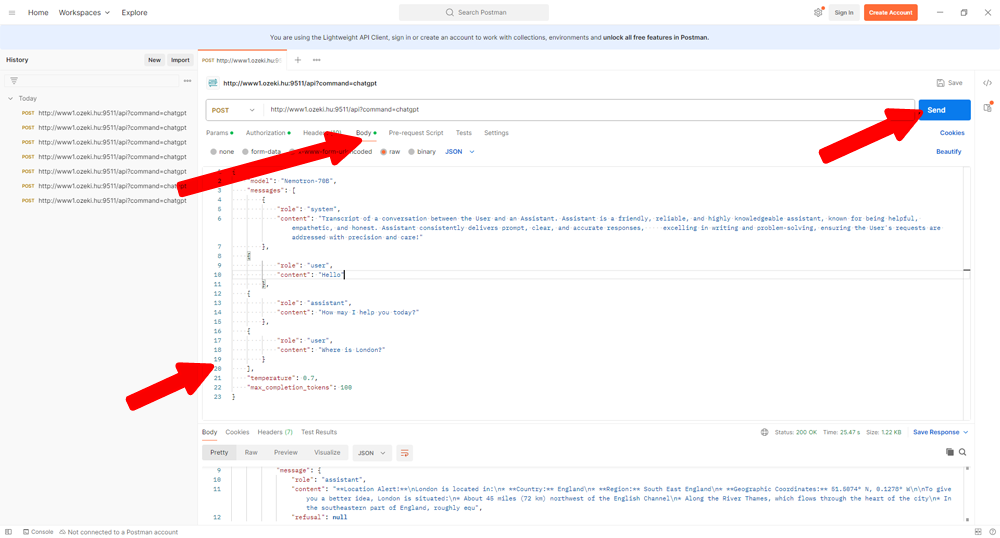Image resolution: width=1000 pixels, height=538 pixels.
Task: Open the Cookies link
Action: click(x=952, y=133)
